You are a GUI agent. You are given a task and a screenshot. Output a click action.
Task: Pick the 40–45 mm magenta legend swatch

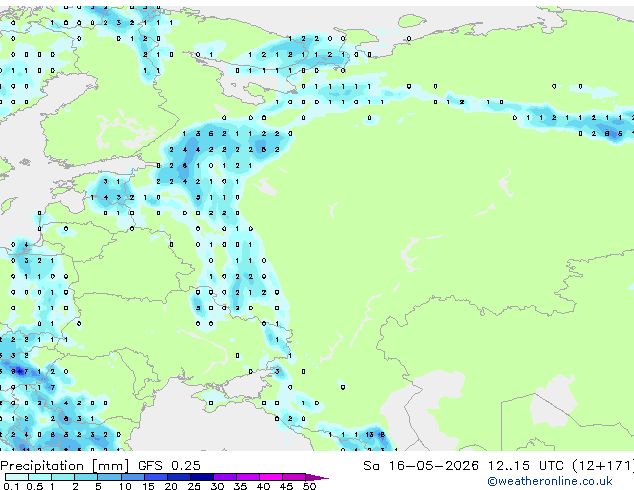271,477
